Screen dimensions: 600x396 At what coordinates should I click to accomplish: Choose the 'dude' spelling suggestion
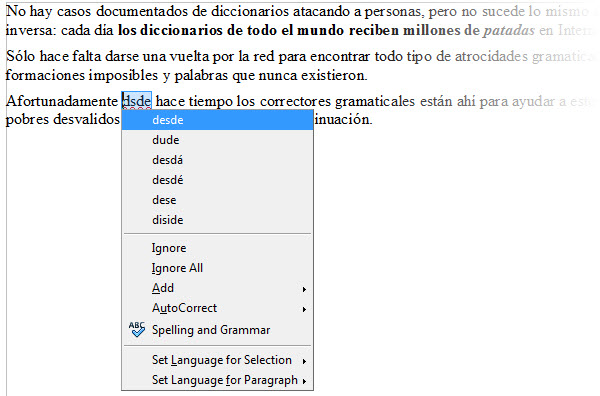click(x=217, y=140)
